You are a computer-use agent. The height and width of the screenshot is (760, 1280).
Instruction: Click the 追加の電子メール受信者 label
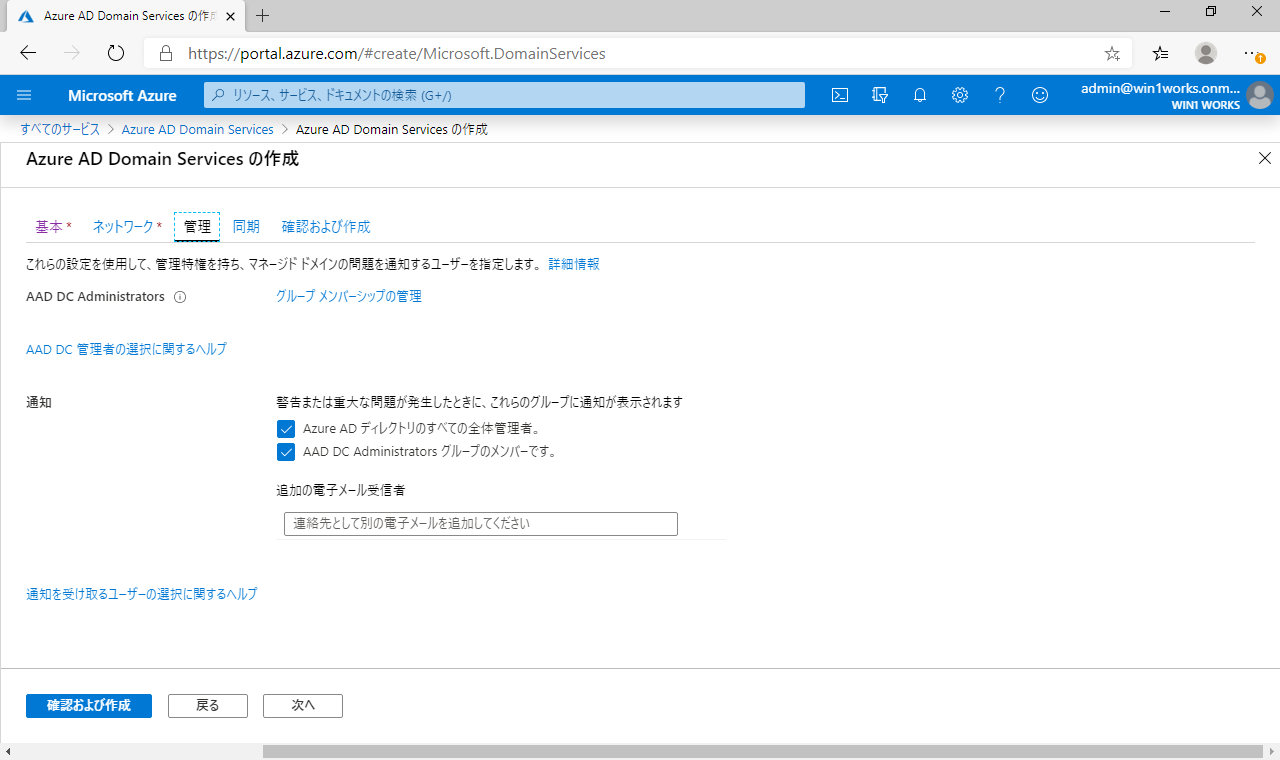pyautogui.click(x=341, y=490)
